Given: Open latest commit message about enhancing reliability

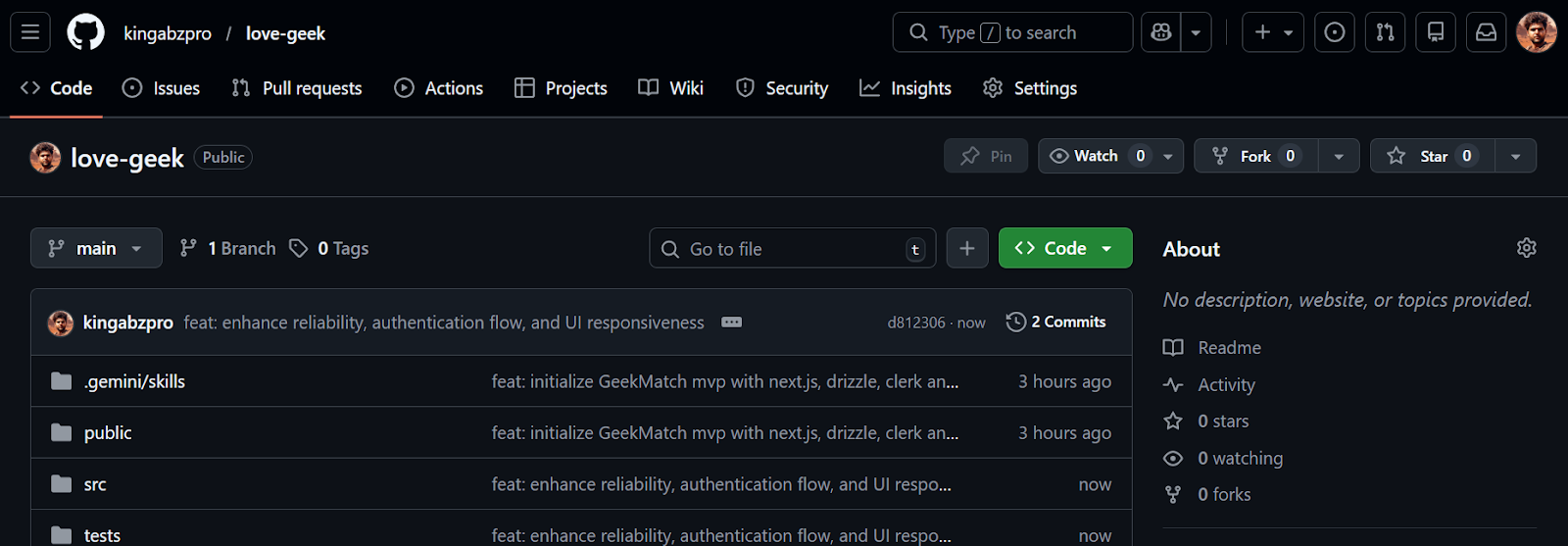Looking at the screenshot, I should pyautogui.click(x=444, y=323).
